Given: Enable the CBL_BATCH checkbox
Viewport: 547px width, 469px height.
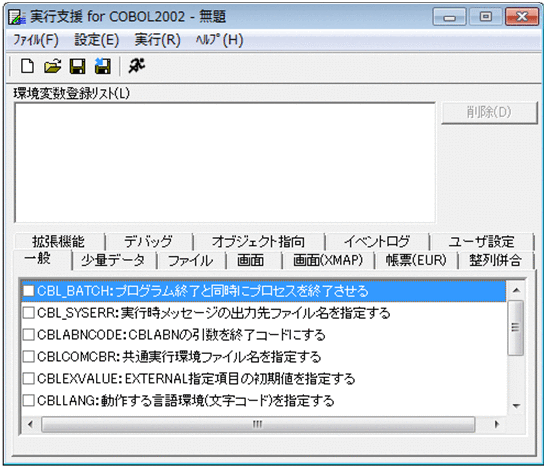Looking at the screenshot, I should pyautogui.click(x=29, y=291).
